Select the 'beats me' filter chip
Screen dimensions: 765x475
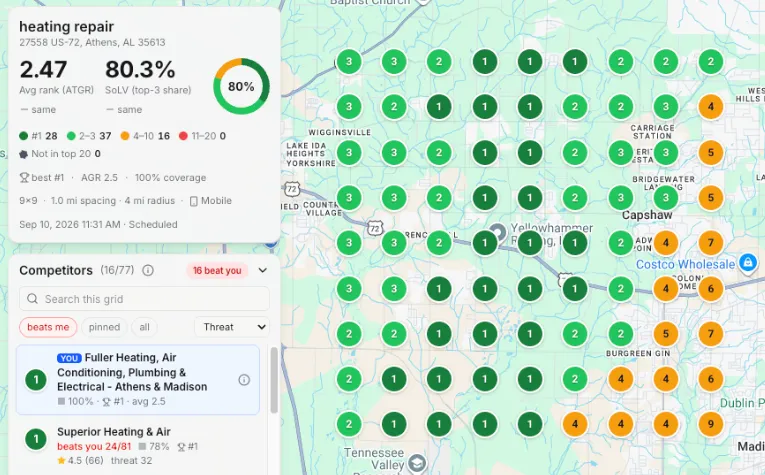pyautogui.click(x=48, y=327)
